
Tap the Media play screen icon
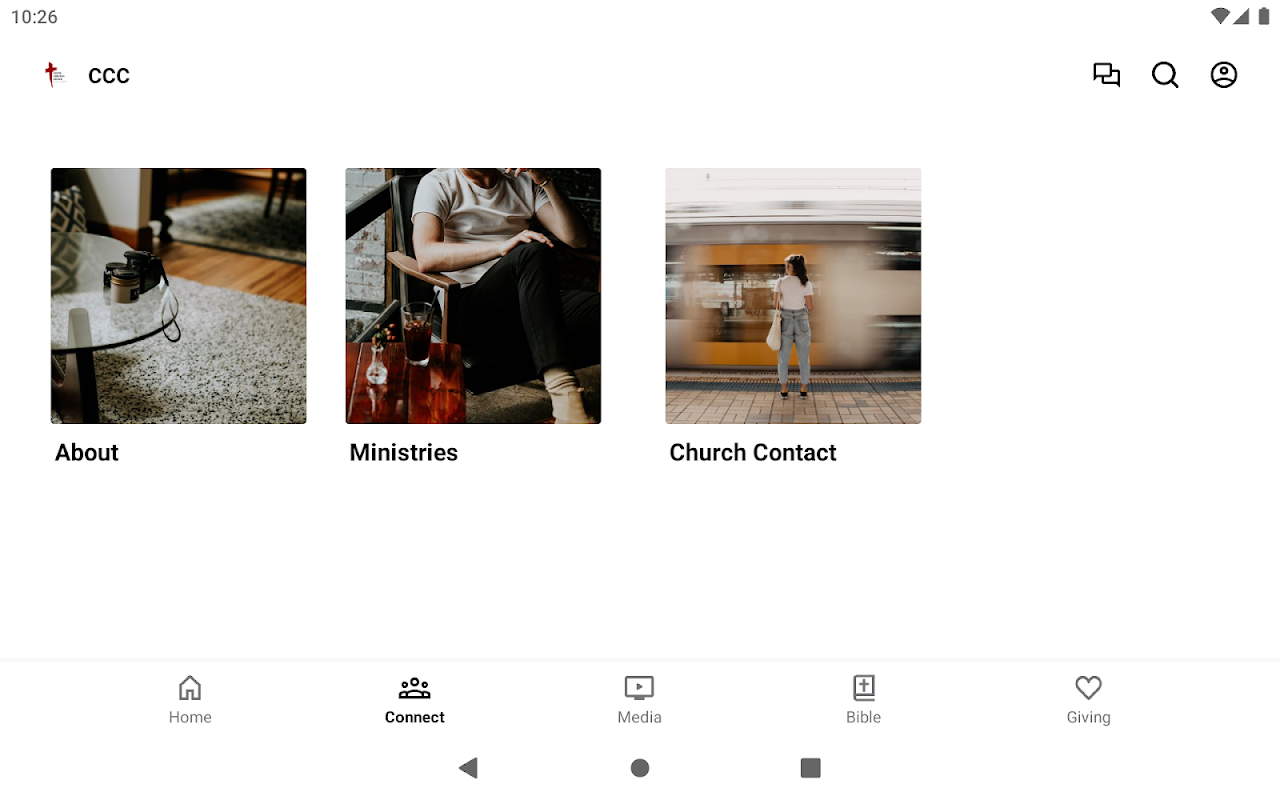pyautogui.click(x=639, y=688)
